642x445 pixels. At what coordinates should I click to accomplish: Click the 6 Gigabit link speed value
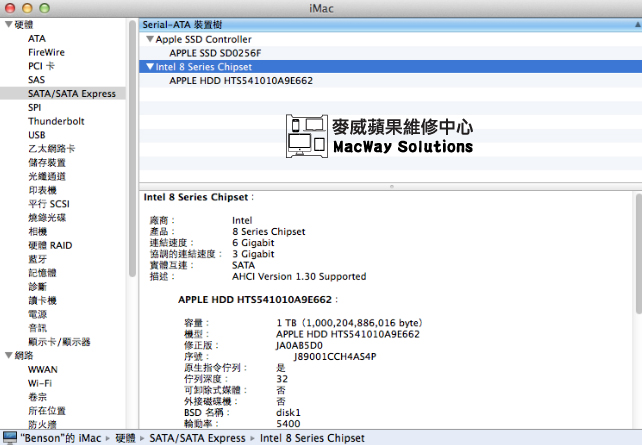pos(253,243)
